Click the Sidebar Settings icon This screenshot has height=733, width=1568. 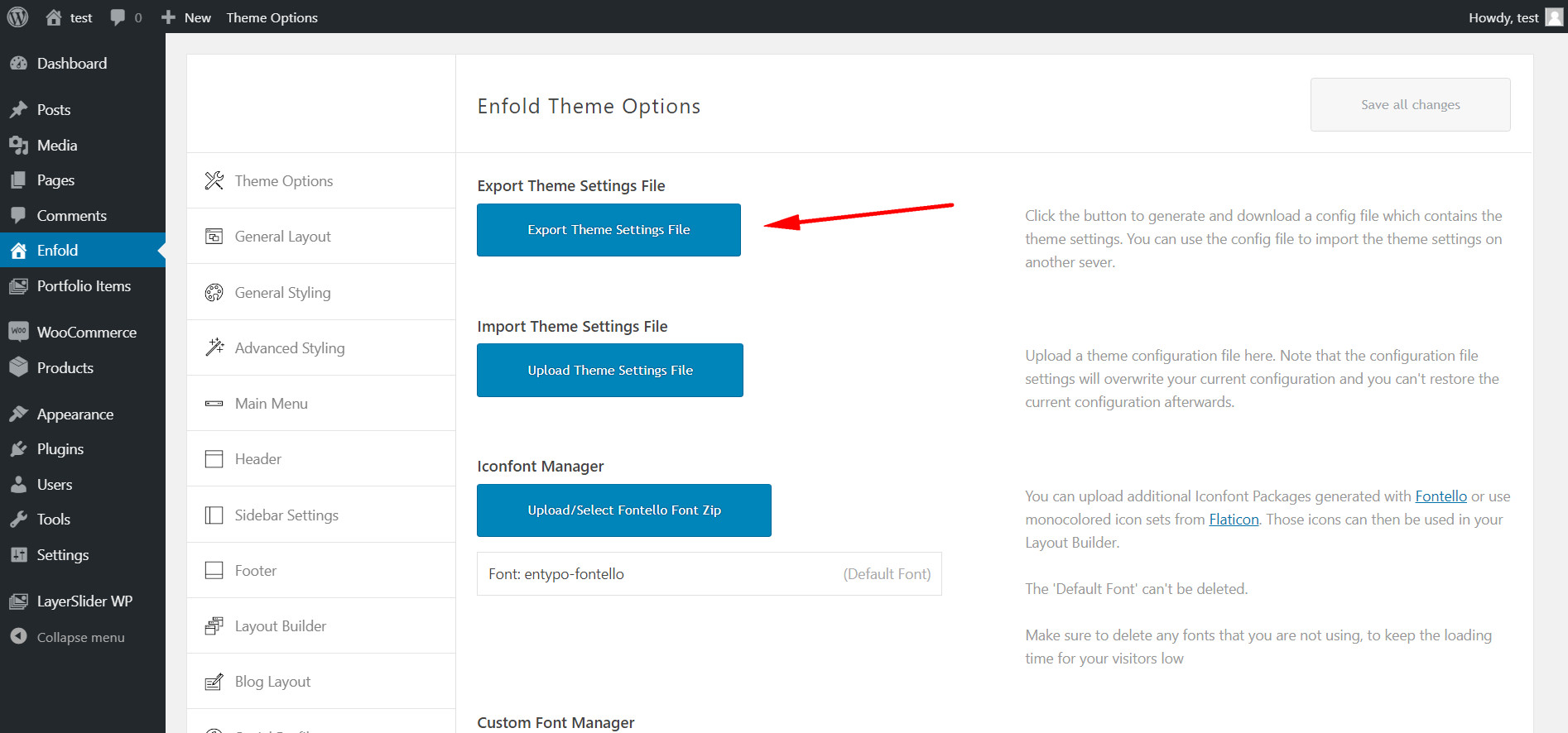(214, 515)
